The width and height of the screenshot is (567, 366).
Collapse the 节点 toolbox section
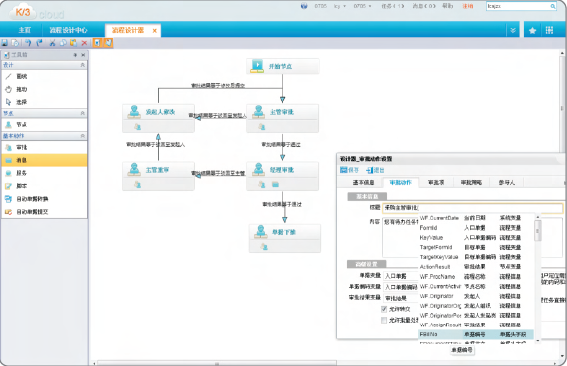[83, 114]
